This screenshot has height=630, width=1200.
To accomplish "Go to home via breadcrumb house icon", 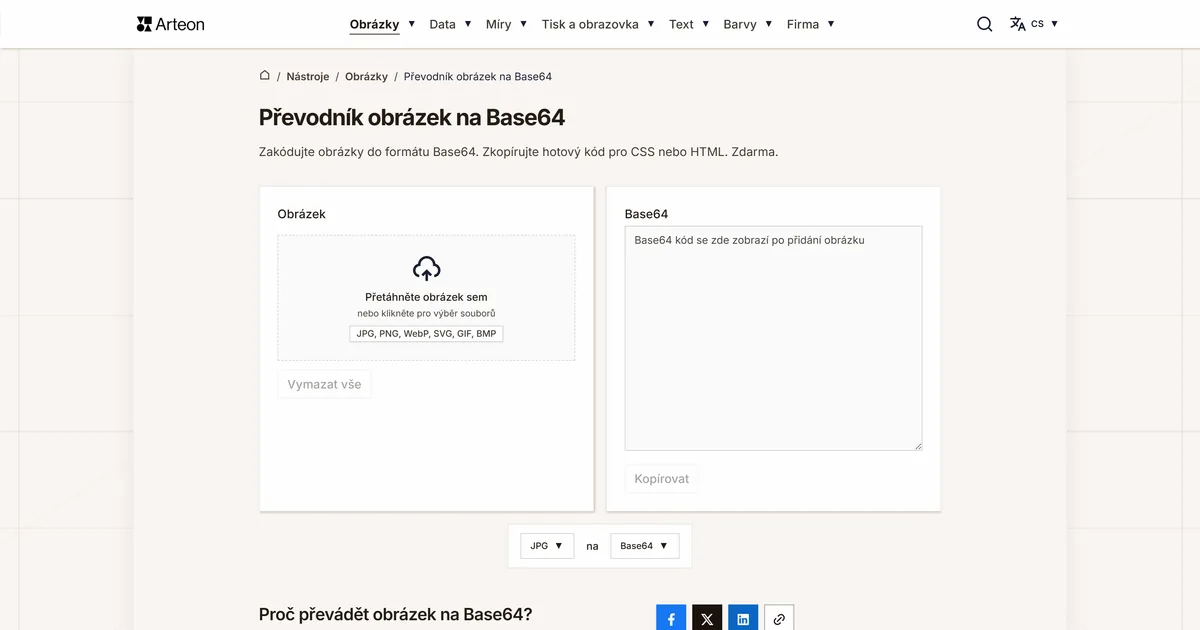I will (265, 76).
